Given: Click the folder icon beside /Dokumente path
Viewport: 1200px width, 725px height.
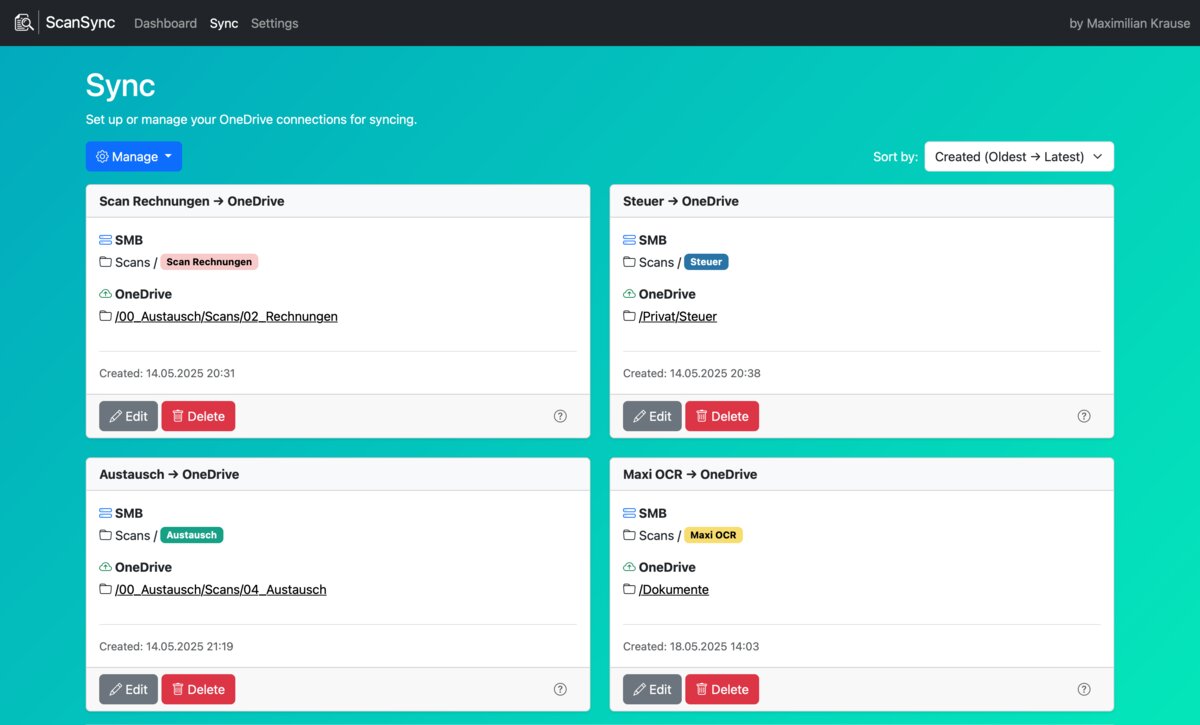Looking at the screenshot, I should point(629,589).
